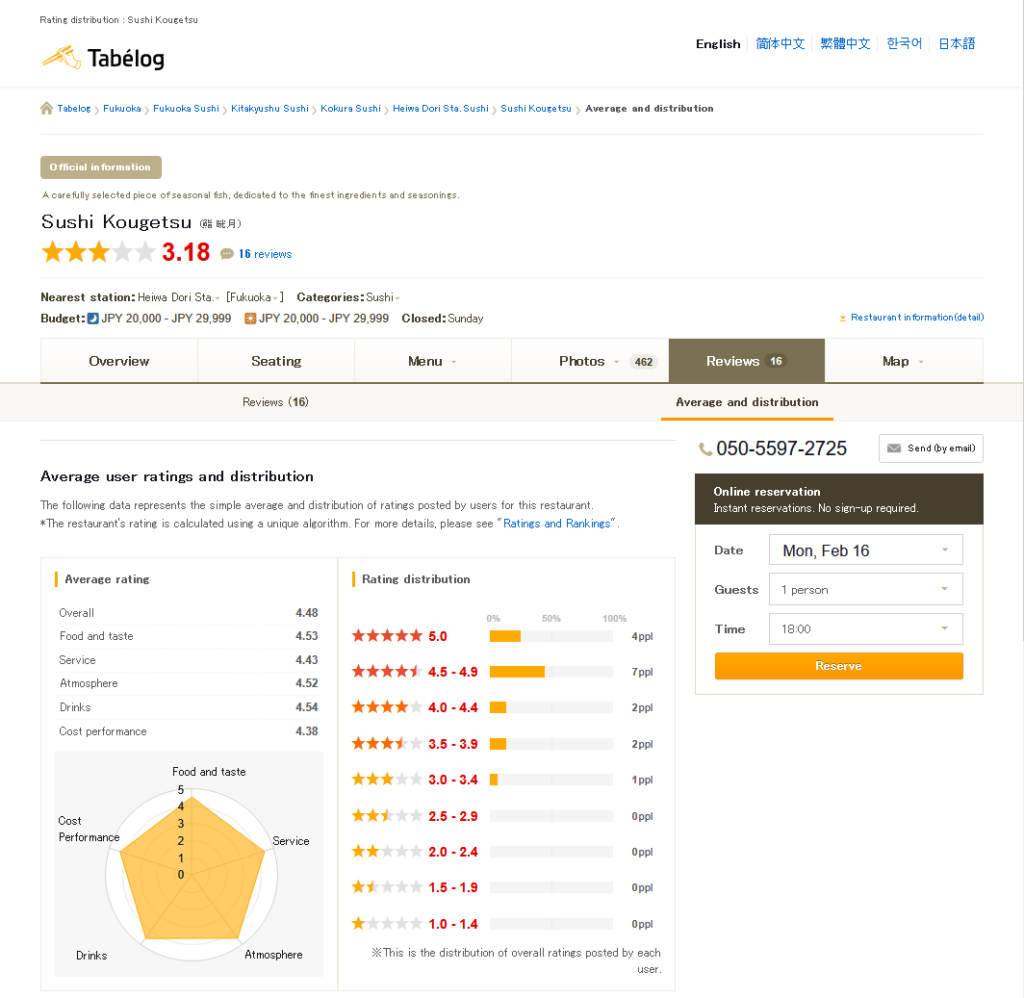Click the review speech bubble icon

227,254
